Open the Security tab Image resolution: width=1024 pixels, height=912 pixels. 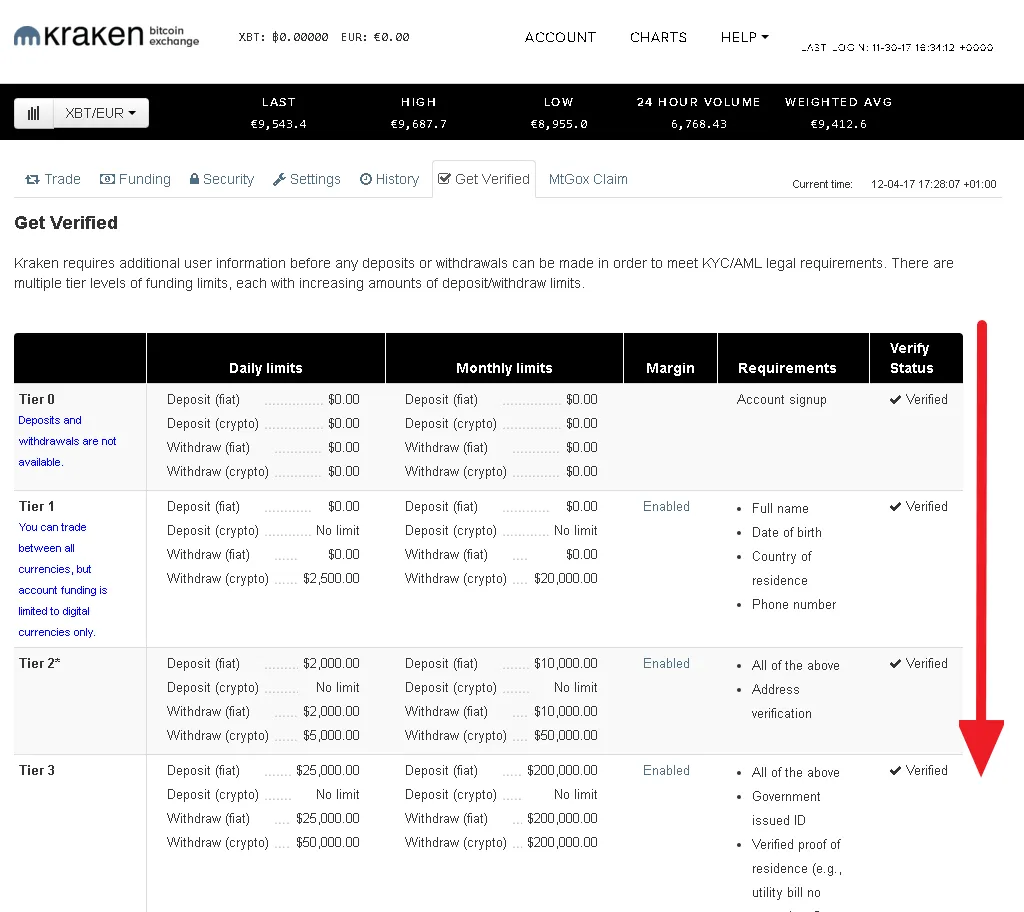222,179
